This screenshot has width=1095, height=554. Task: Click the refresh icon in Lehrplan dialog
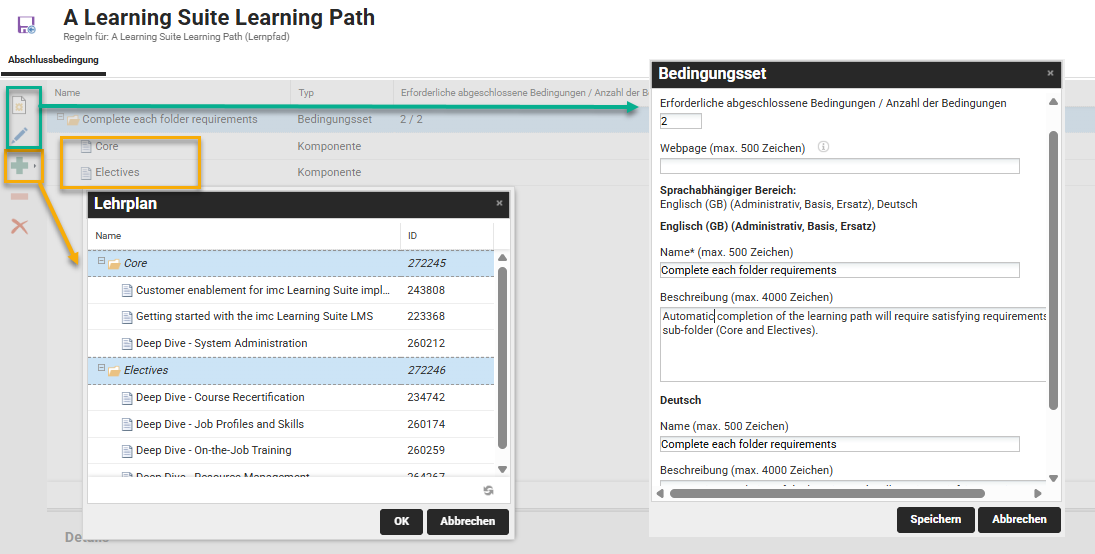[x=488, y=490]
